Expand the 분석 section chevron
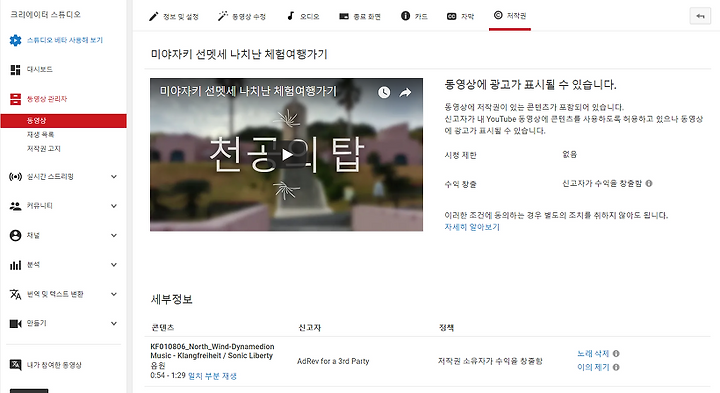The height and width of the screenshot is (393, 720). click(114, 265)
